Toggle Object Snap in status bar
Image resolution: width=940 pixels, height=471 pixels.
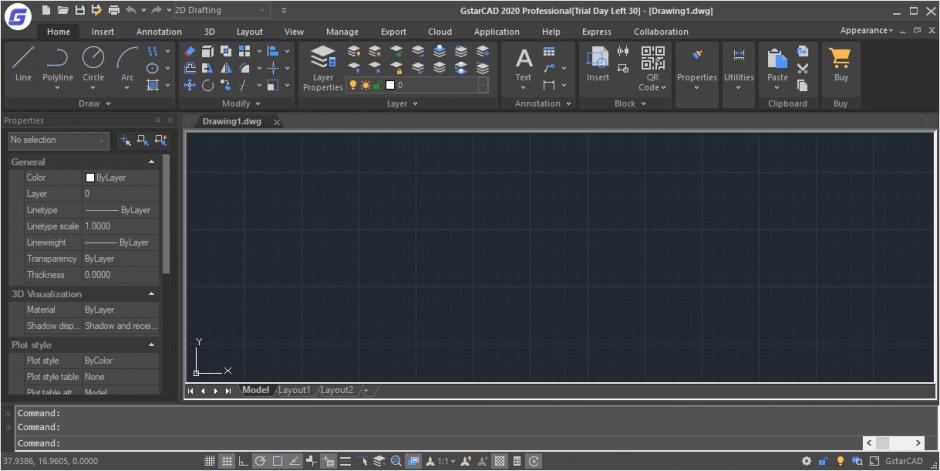[277, 461]
